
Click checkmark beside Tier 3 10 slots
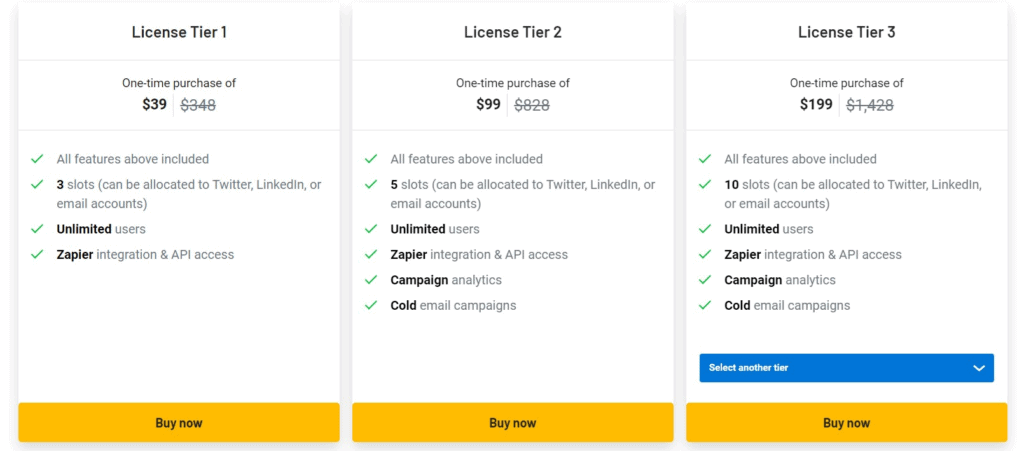705,185
